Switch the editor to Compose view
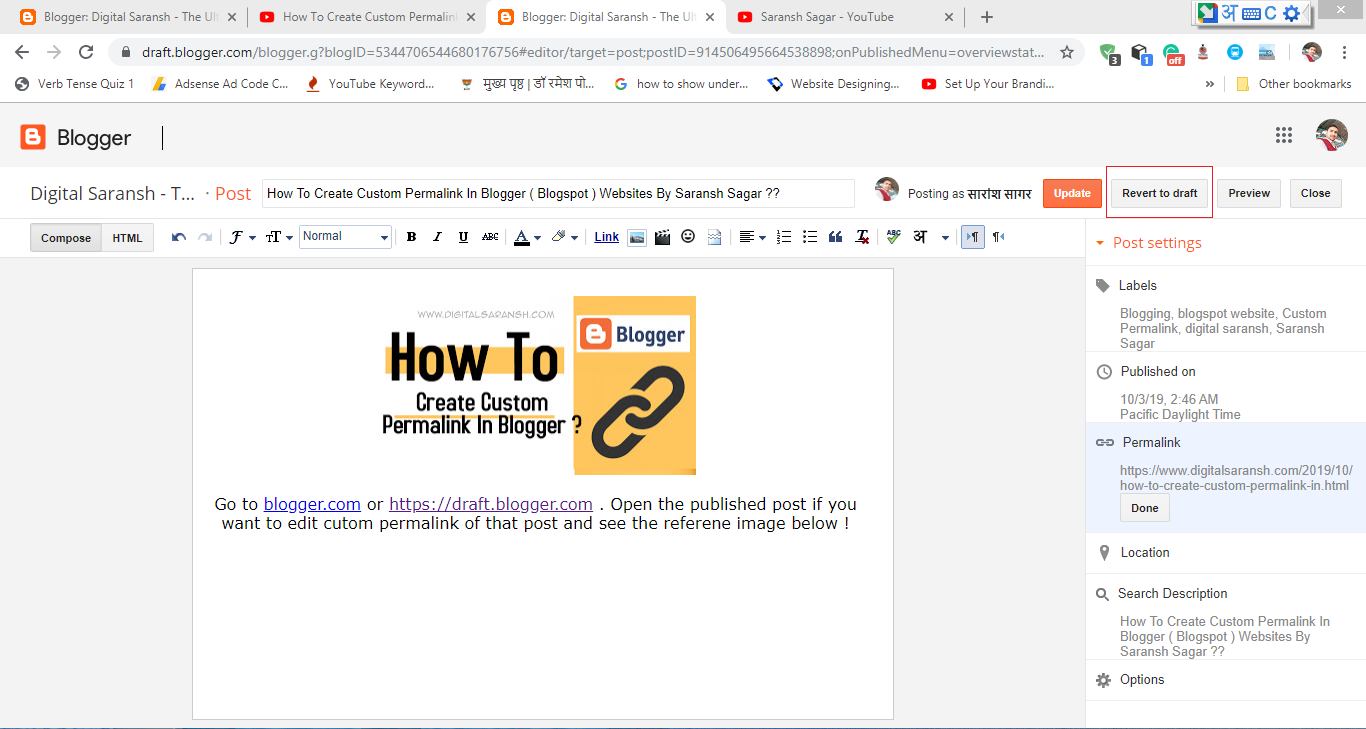The height and width of the screenshot is (729, 1366). 66,238
